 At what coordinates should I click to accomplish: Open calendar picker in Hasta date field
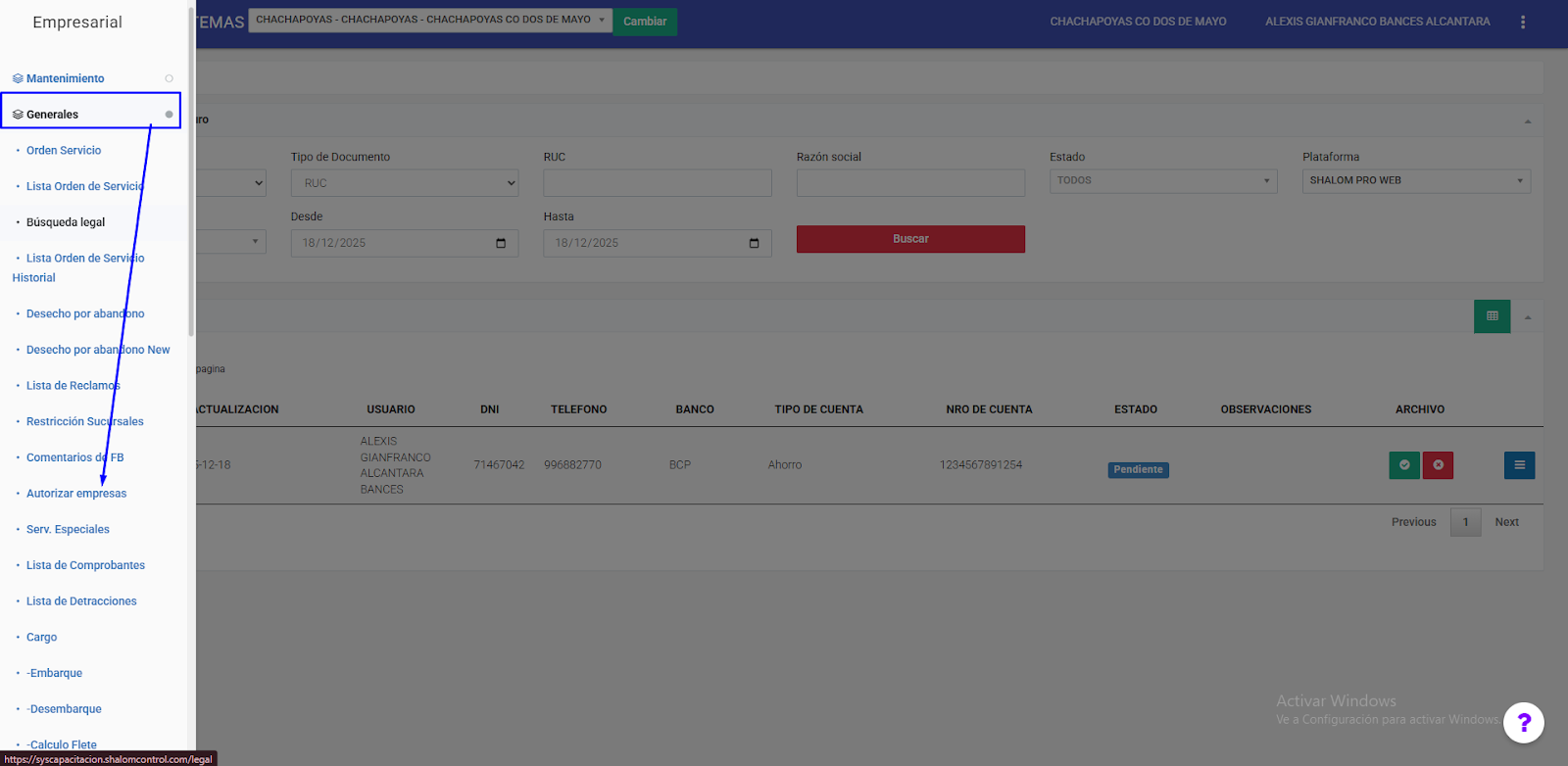[754, 243]
